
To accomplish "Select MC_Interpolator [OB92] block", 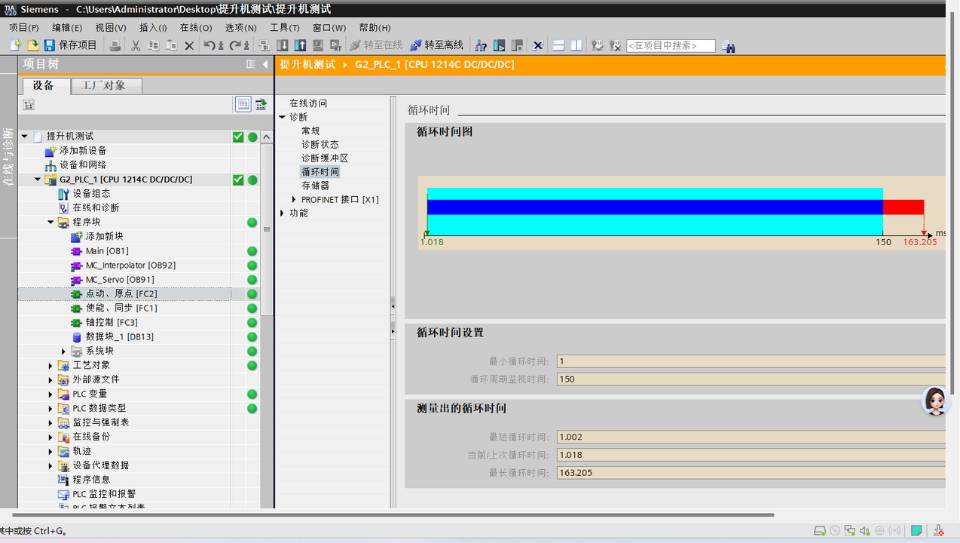I will 130,265.
